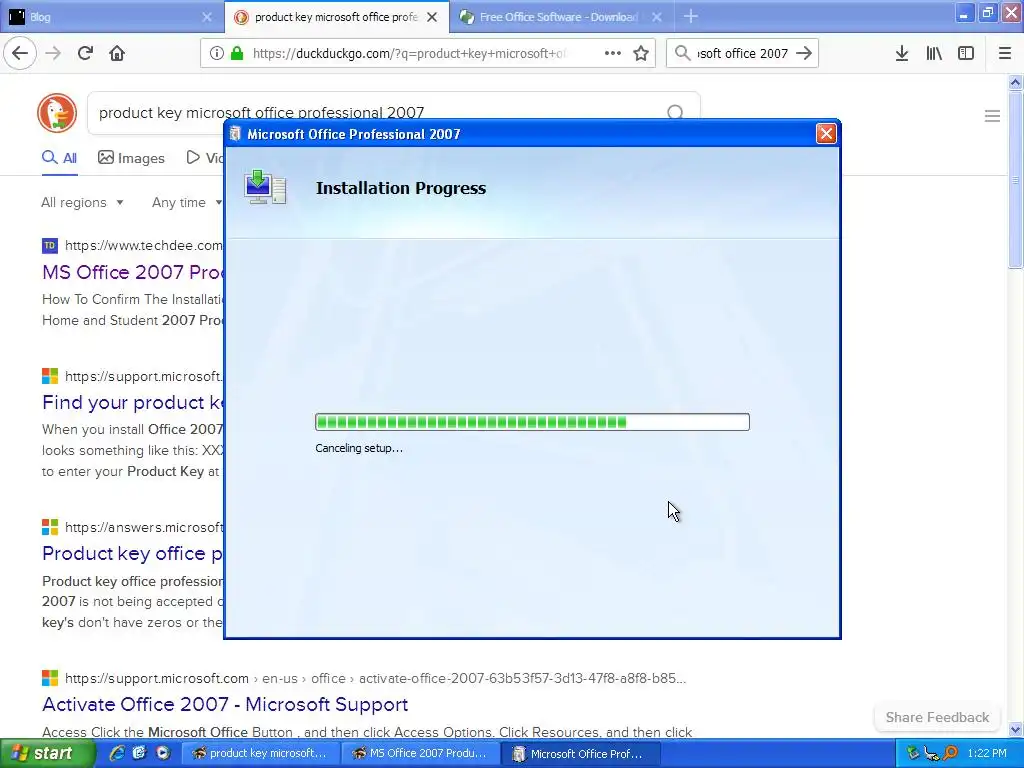
Task: Open the Library bookshelf icon
Action: click(934, 53)
